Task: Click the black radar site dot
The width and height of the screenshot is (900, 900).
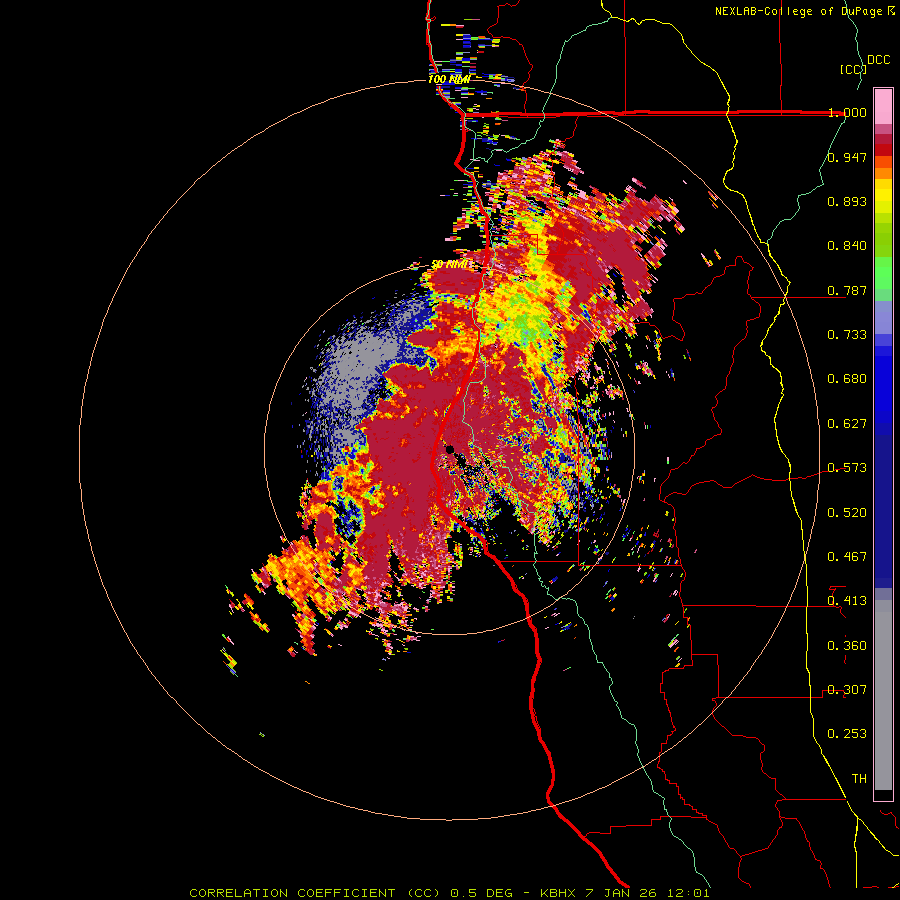Action: click(x=450, y=449)
